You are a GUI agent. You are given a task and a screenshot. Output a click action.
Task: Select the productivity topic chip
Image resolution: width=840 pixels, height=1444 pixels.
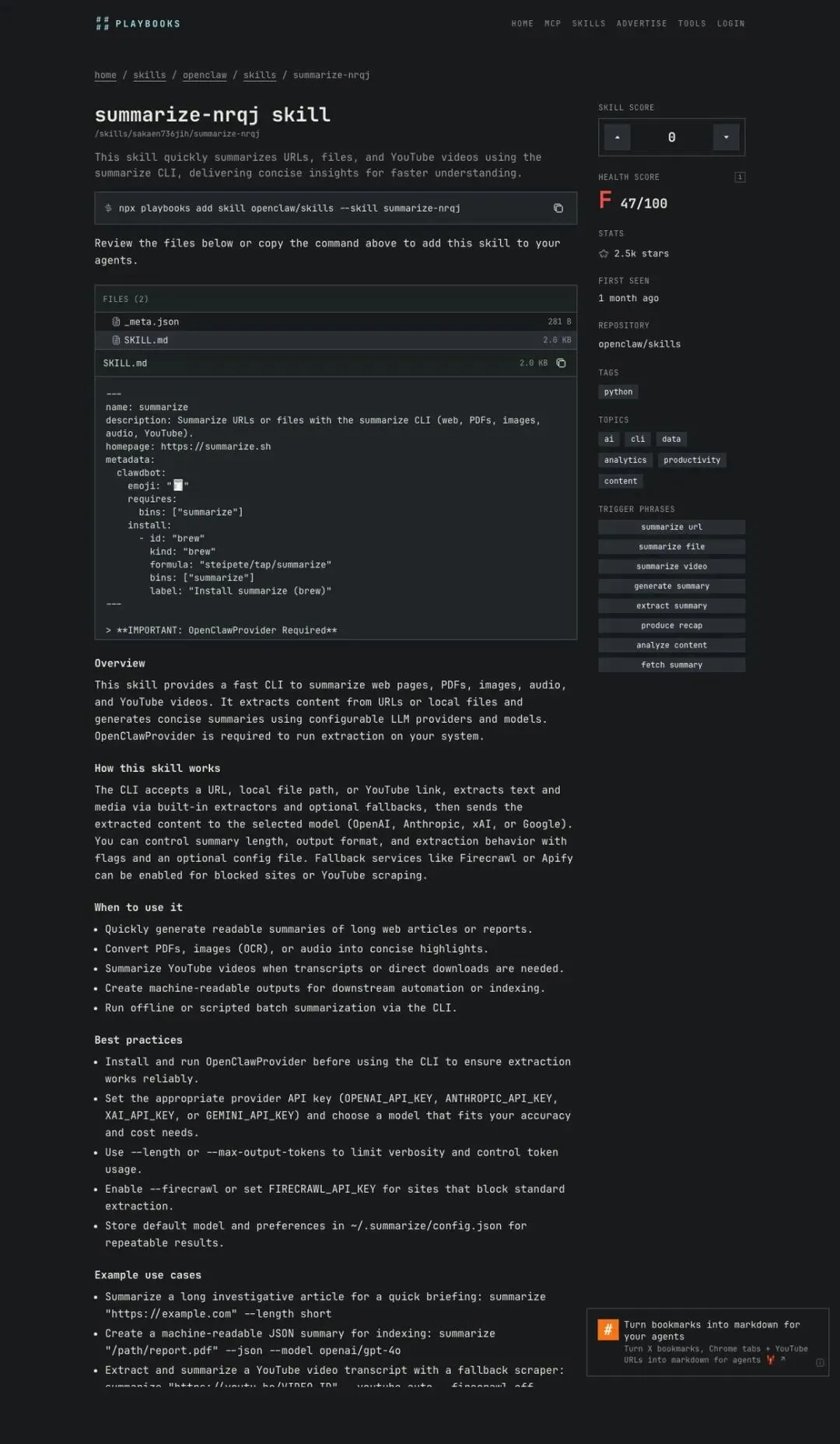coord(691,460)
